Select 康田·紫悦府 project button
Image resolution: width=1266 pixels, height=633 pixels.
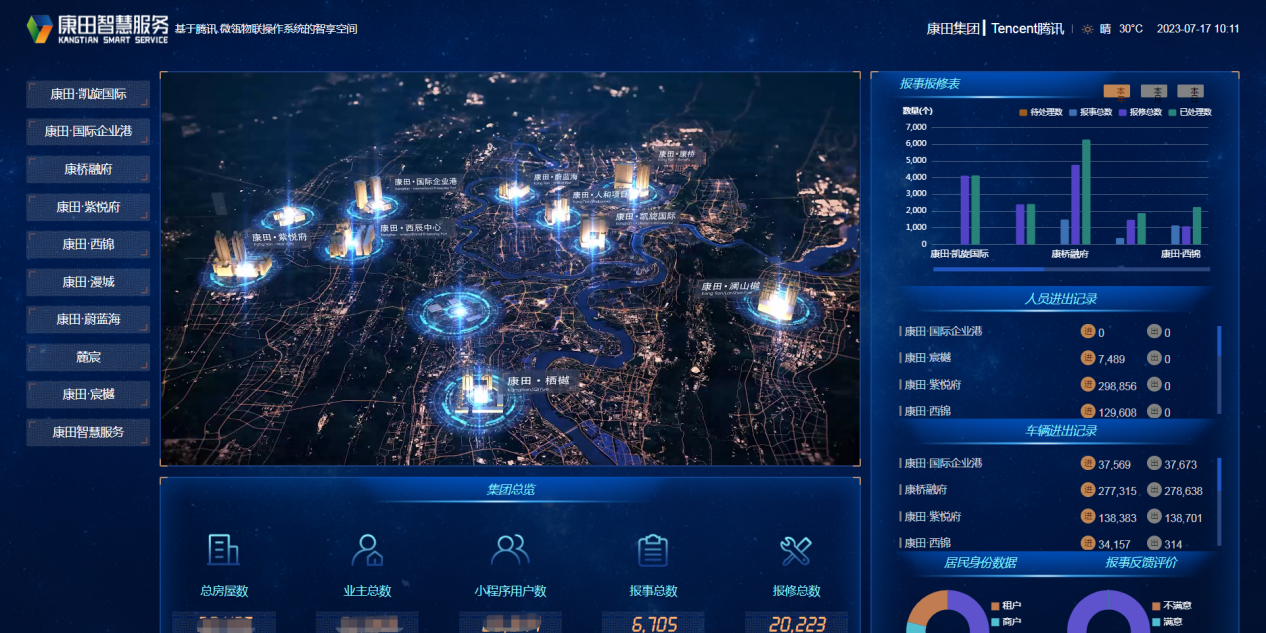[88, 207]
